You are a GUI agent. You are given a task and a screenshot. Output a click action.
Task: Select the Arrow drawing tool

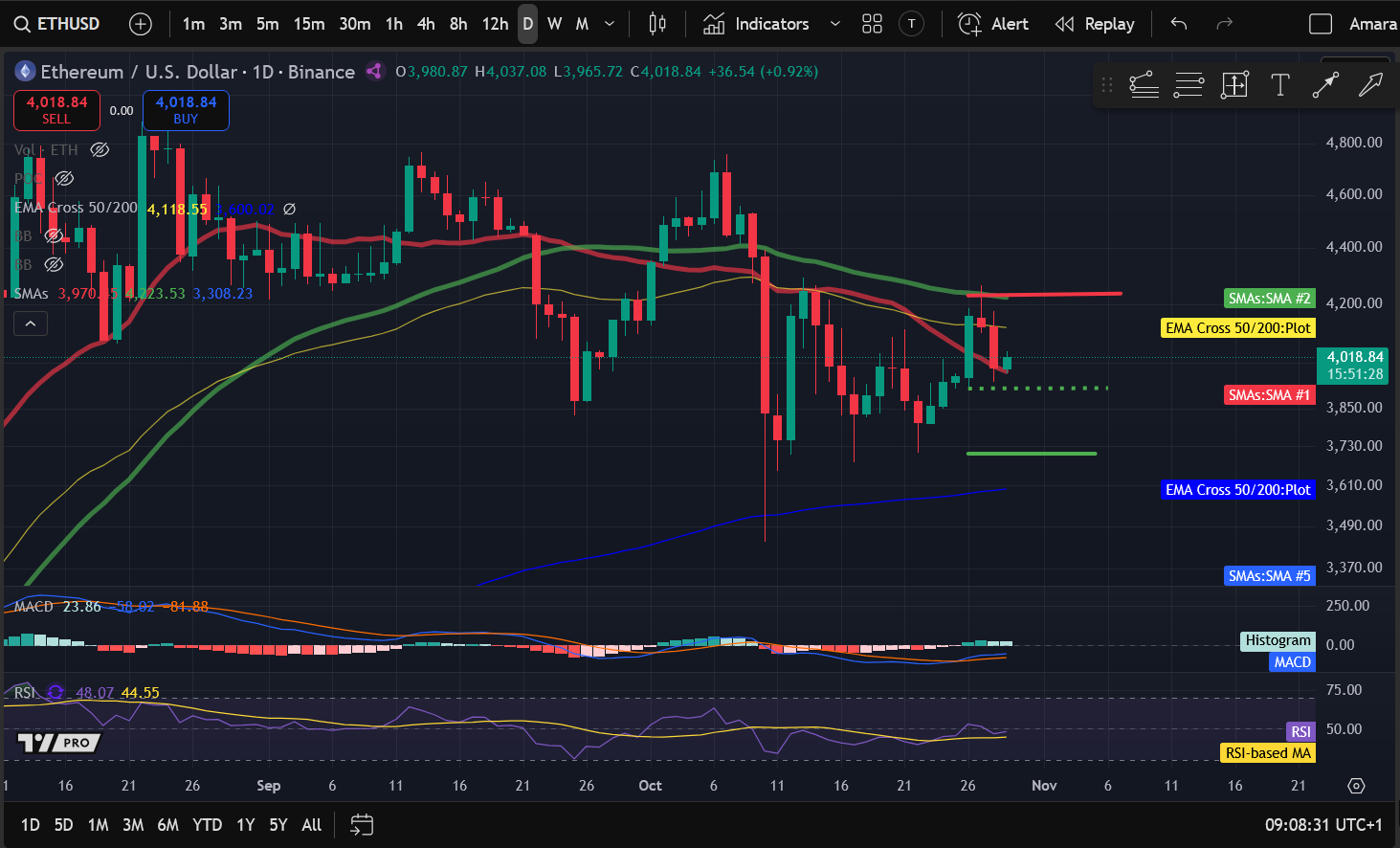1326,84
